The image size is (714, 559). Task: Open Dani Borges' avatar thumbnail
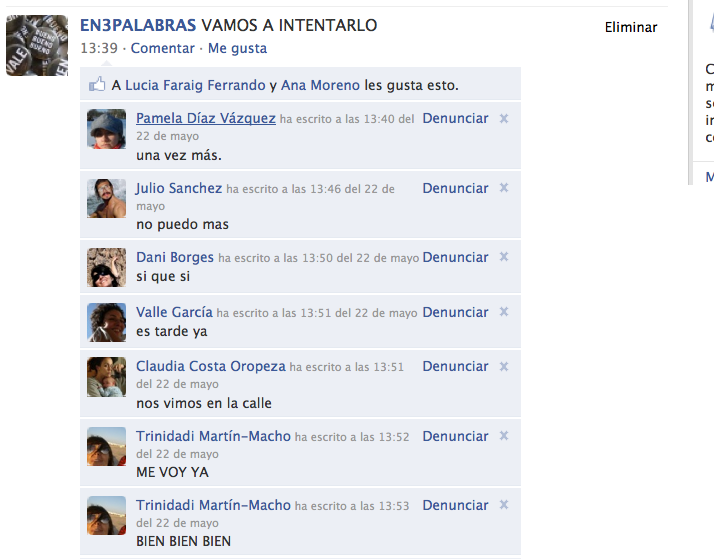tap(107, 267)
